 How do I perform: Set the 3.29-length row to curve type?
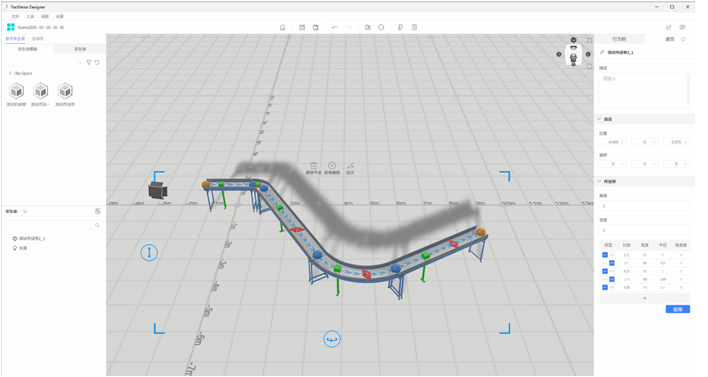[612, 287]
